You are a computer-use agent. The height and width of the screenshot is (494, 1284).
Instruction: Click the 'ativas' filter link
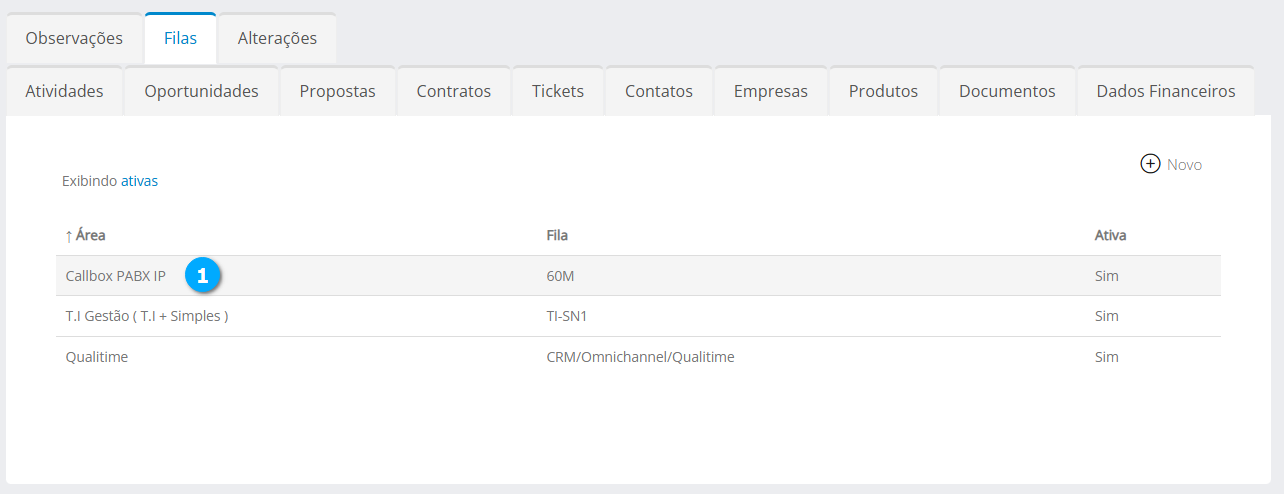139,181
